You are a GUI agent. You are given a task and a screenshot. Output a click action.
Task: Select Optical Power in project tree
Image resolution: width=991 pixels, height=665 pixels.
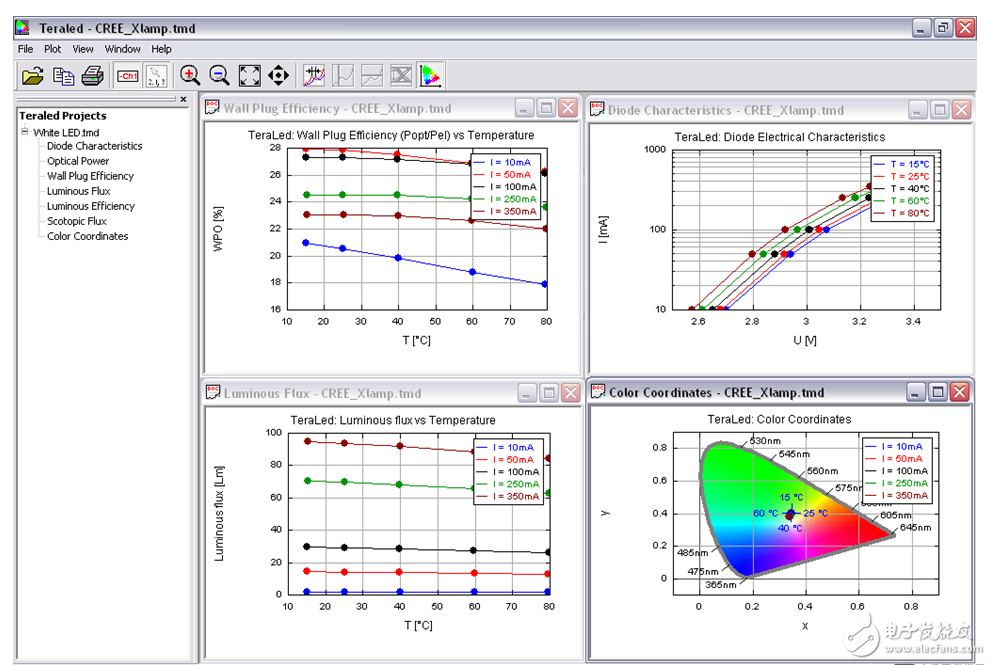78,161
